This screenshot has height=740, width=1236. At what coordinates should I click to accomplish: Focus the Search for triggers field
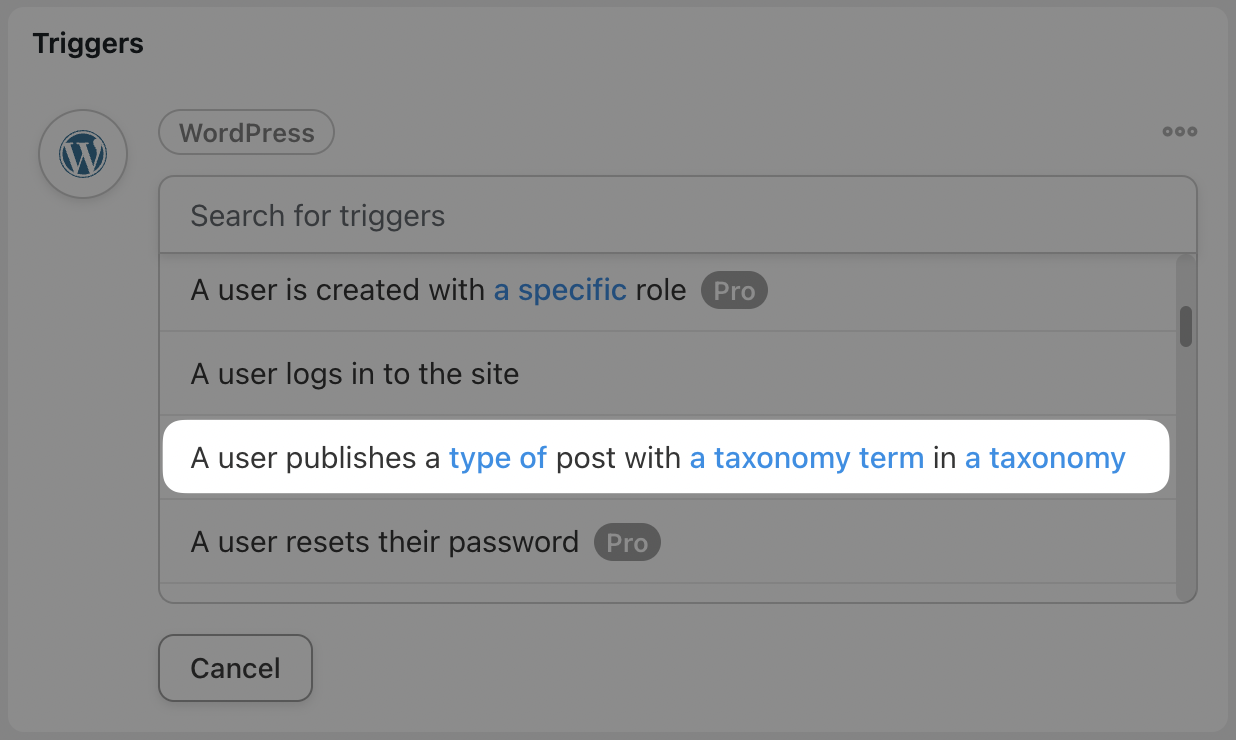click(x=677, y=215)
